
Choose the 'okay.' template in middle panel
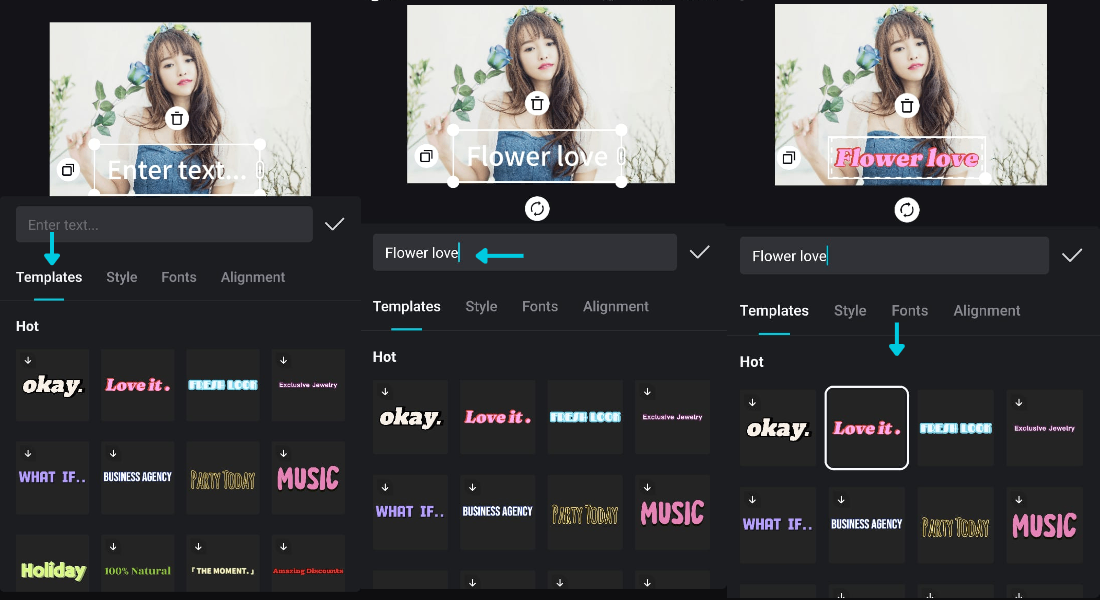[410, 417]
